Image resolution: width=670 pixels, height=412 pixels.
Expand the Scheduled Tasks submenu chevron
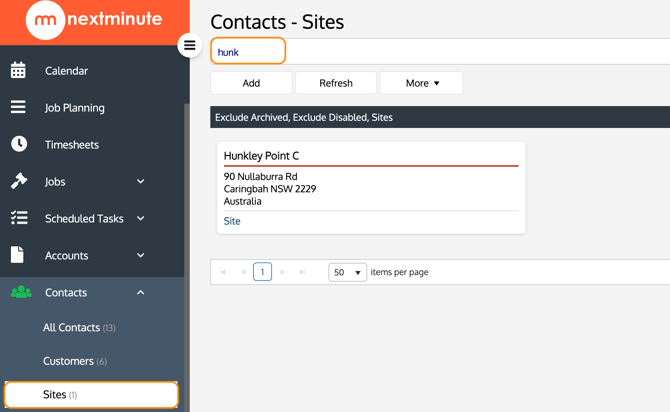(x=141, y=219)
